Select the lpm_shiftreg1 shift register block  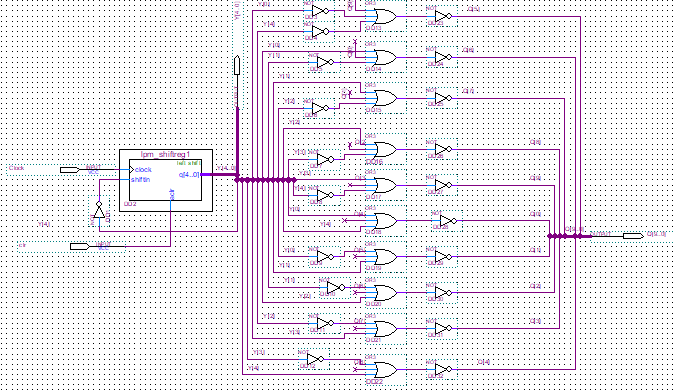click(166, 180)
